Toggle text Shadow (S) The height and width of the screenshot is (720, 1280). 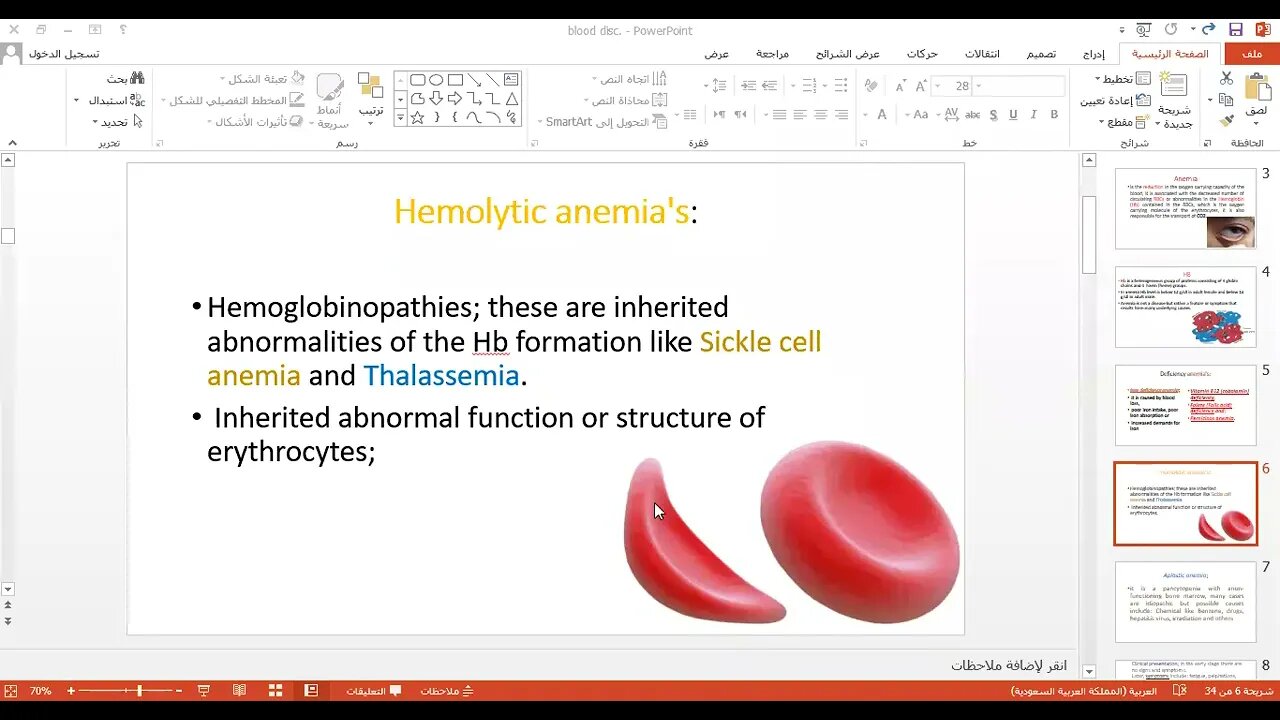[993, 115]
